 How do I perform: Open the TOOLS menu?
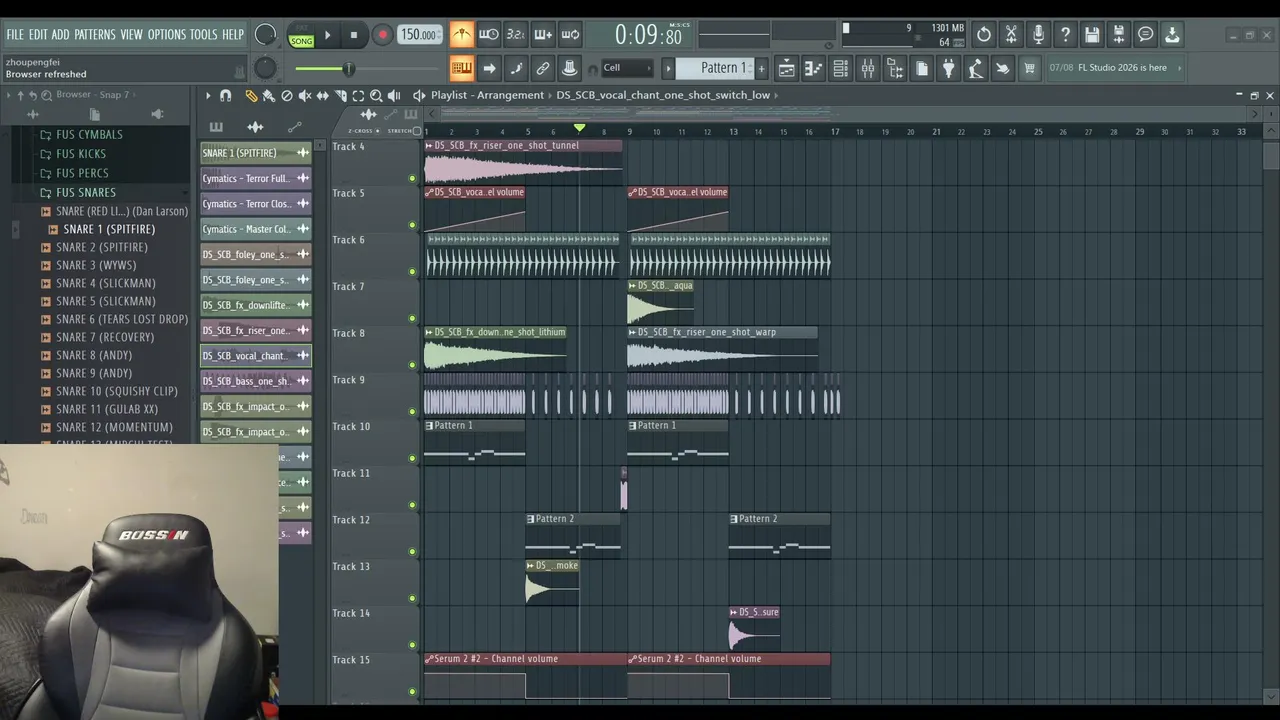(x=204, y=34)
